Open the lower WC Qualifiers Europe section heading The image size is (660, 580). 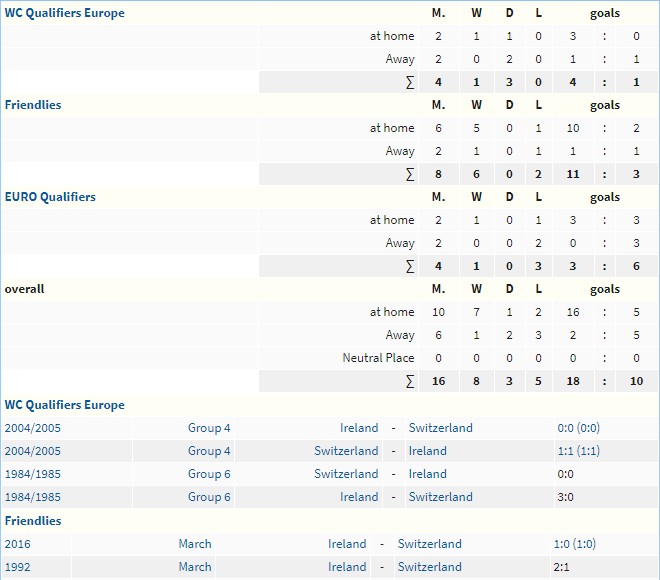pos(64,405)
